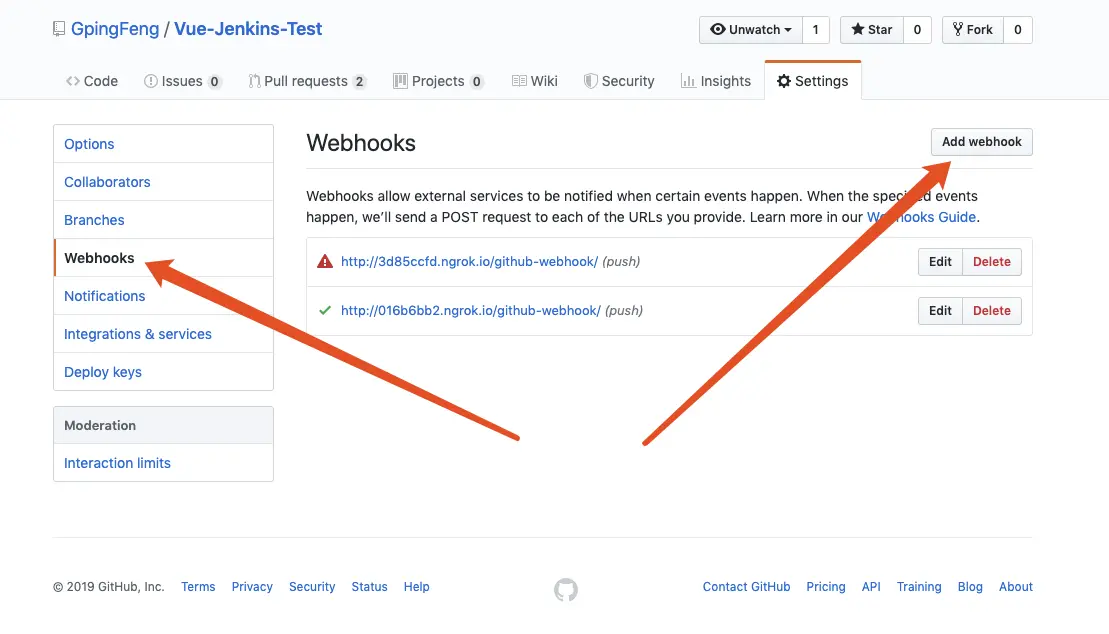Screen dimensions: 1109x634
Task: Open the Pricing footer link
Action: [x=825, y=587]
